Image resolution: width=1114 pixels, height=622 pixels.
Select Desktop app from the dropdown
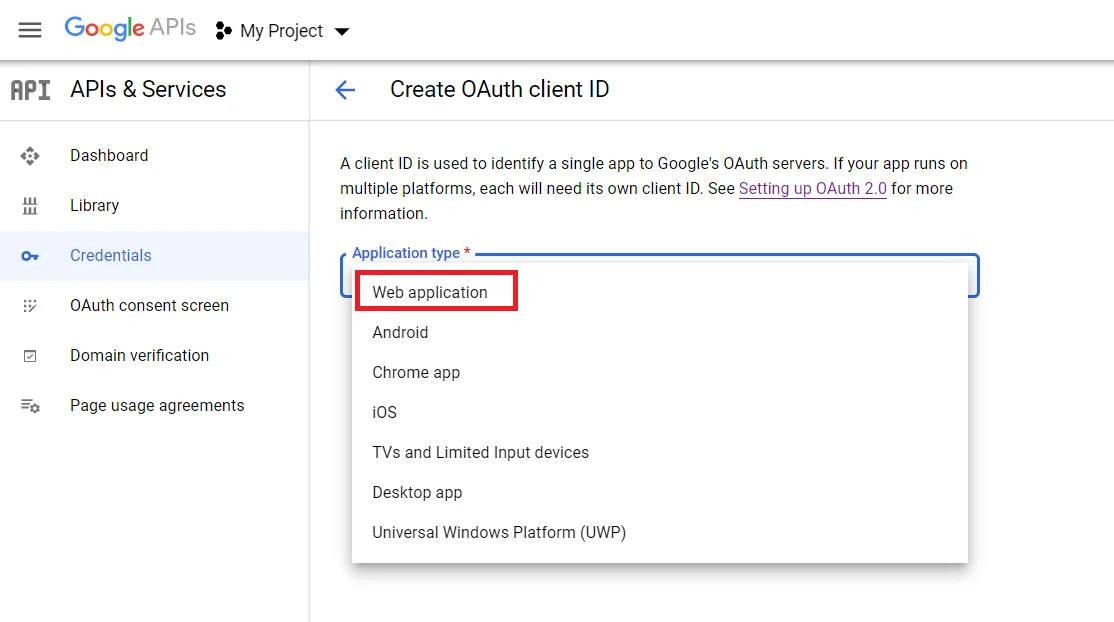tap(417, 492)
